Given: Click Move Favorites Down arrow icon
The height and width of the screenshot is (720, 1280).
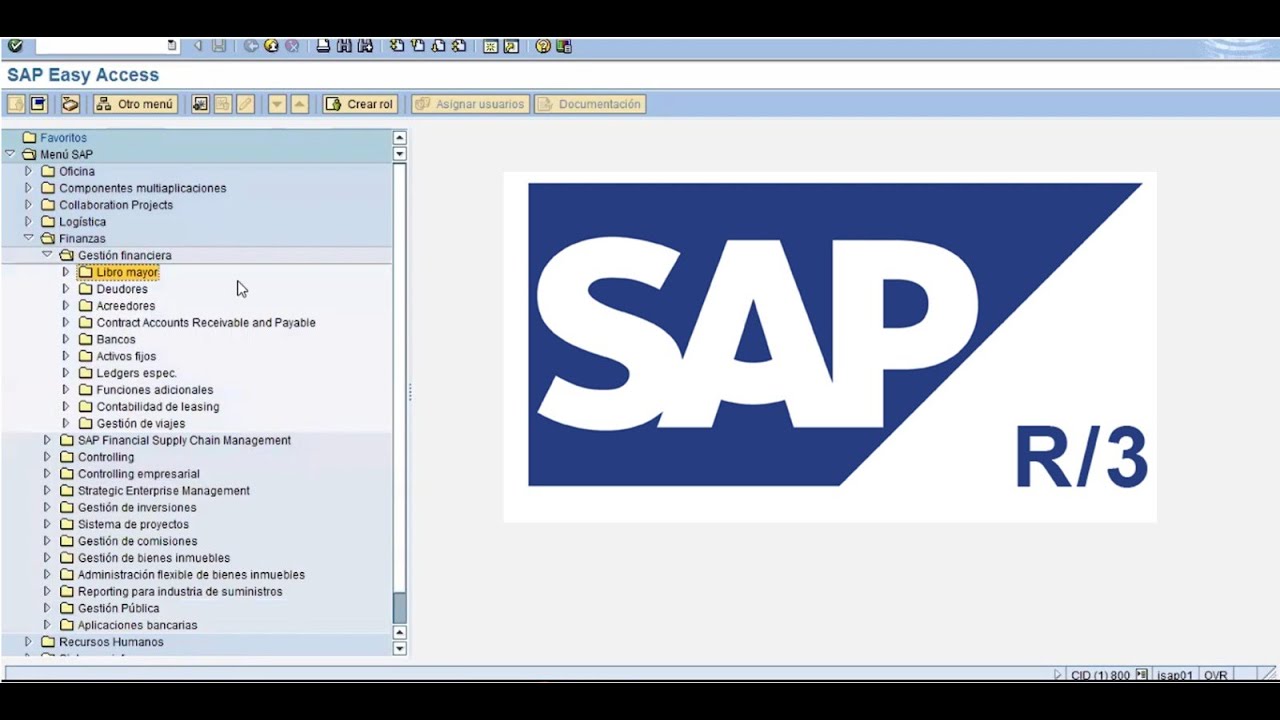Looking at the screenshot, I should point(277,104).
